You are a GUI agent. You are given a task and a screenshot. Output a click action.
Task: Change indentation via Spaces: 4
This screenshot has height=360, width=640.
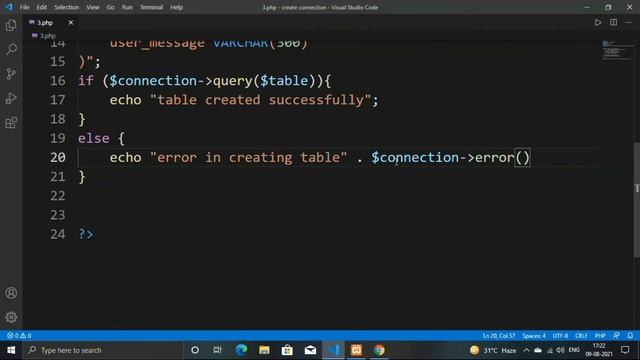pos(533,336)
